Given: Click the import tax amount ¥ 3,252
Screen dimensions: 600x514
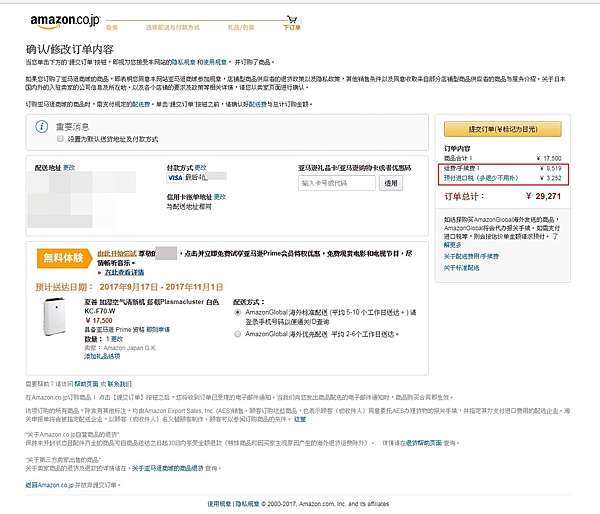Looking at the screenshot, I should (551, 178).
